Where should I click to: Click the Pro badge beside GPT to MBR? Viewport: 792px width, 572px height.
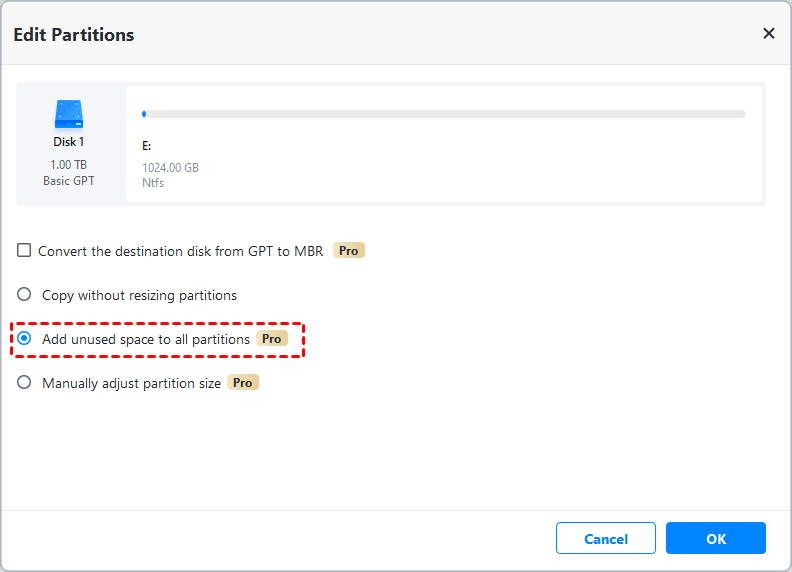[x=348, y=251]
